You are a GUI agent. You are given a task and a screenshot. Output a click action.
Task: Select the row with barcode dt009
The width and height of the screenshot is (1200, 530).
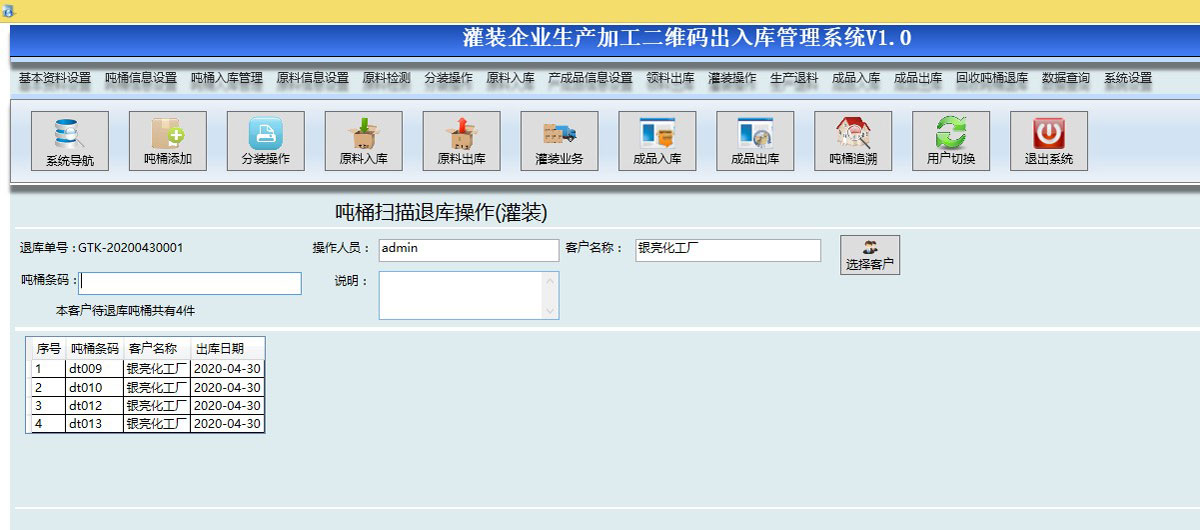[x=148, y=369]
